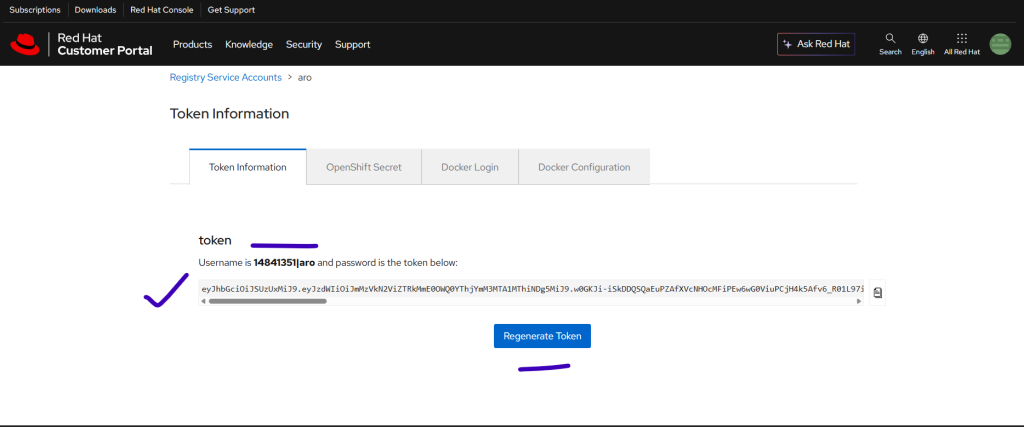
Task: Select the Docker Configuration tab
Action: [584, 167]
